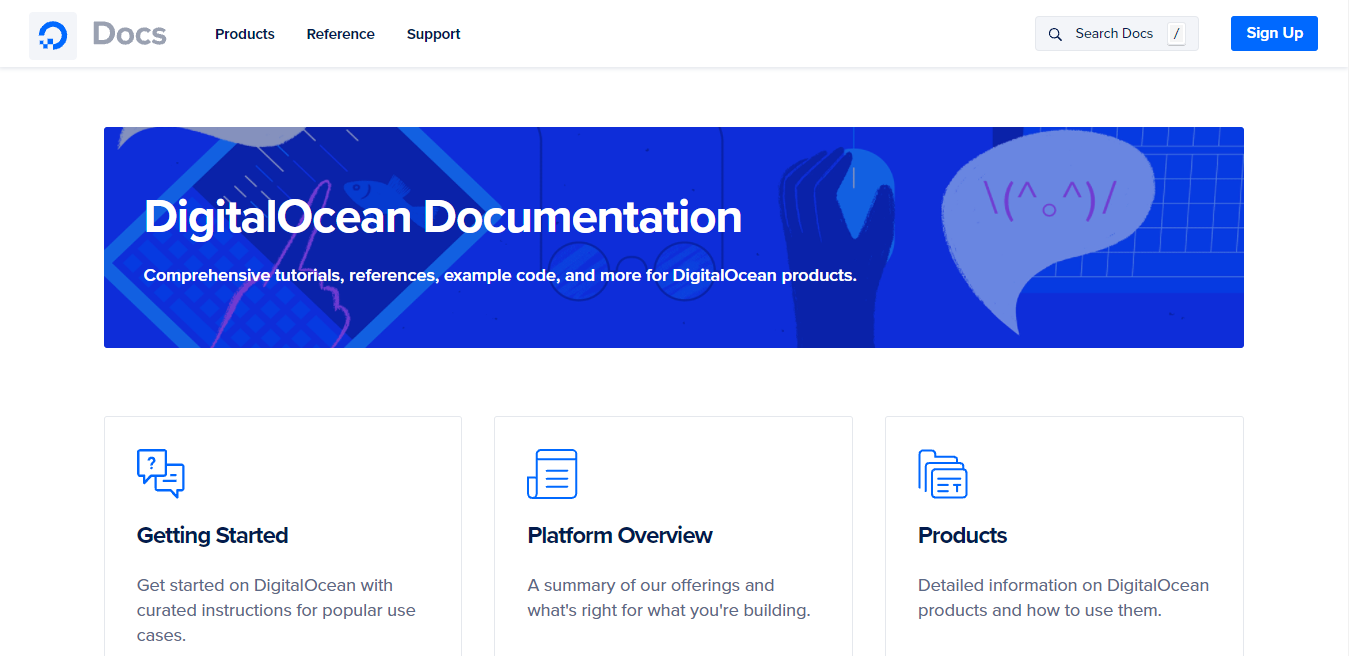The width and height of the screenshot is (1349, 656).
Task: Click the "Comprehensive tutorials, references" banner subtitle
Action: point(500,275)
